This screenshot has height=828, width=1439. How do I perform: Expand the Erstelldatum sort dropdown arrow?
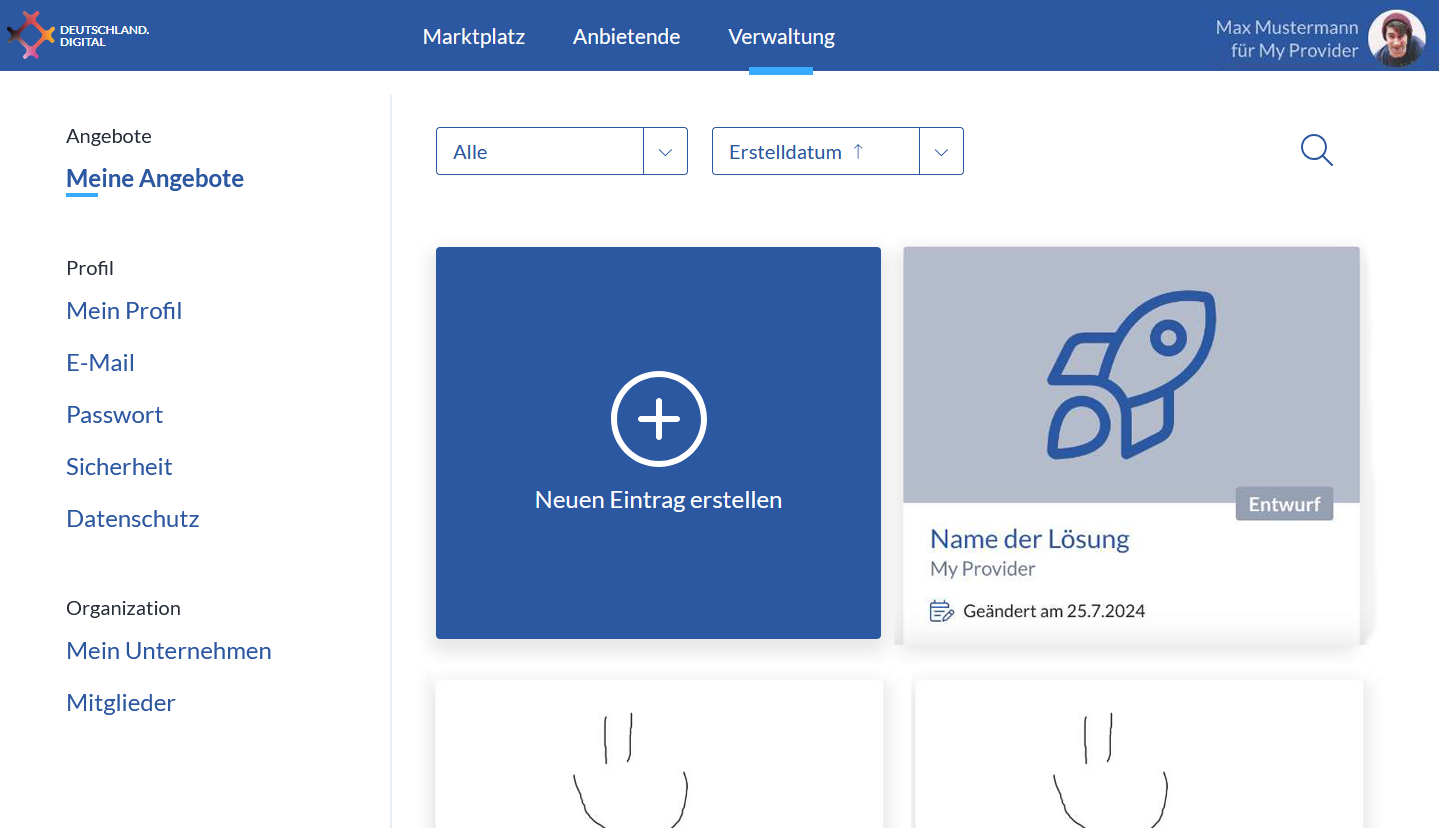coord(940,152)
